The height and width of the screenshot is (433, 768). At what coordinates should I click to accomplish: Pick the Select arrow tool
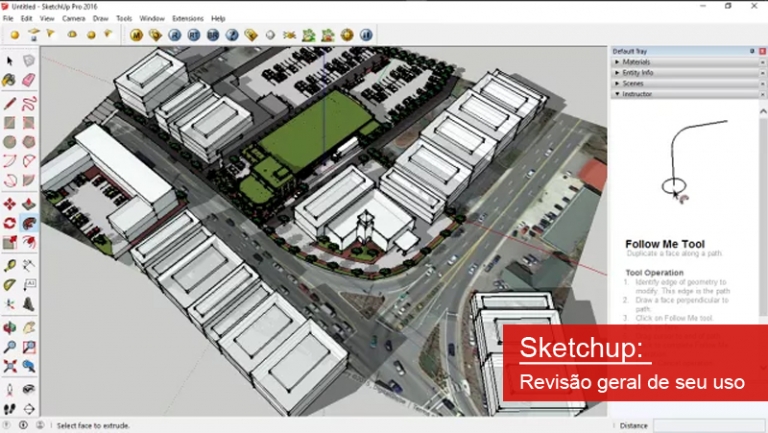pyautogui.click(x=10, y=61)
